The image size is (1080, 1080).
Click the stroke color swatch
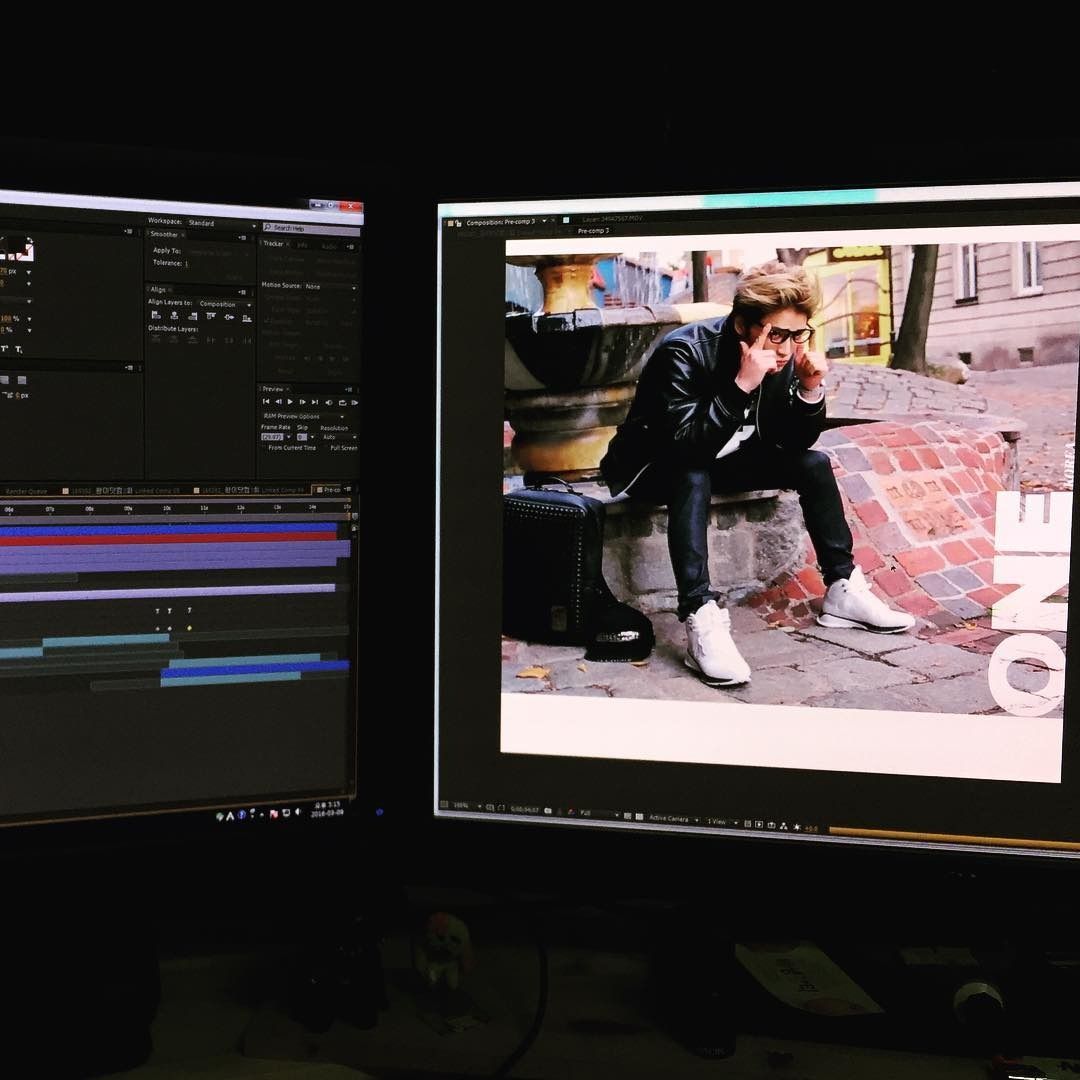click(25, 253)
